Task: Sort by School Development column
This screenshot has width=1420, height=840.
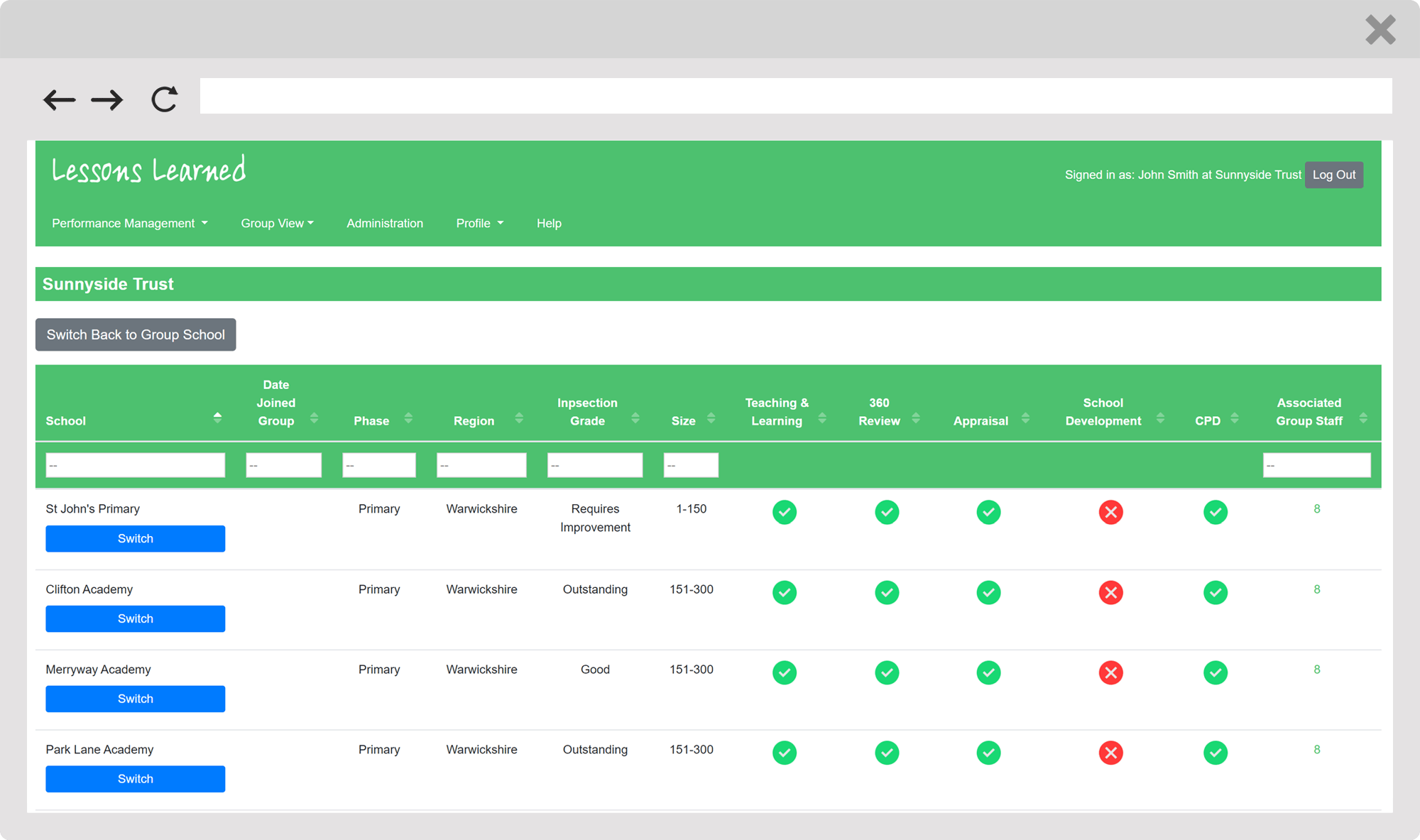Action: coord(1160,418)
